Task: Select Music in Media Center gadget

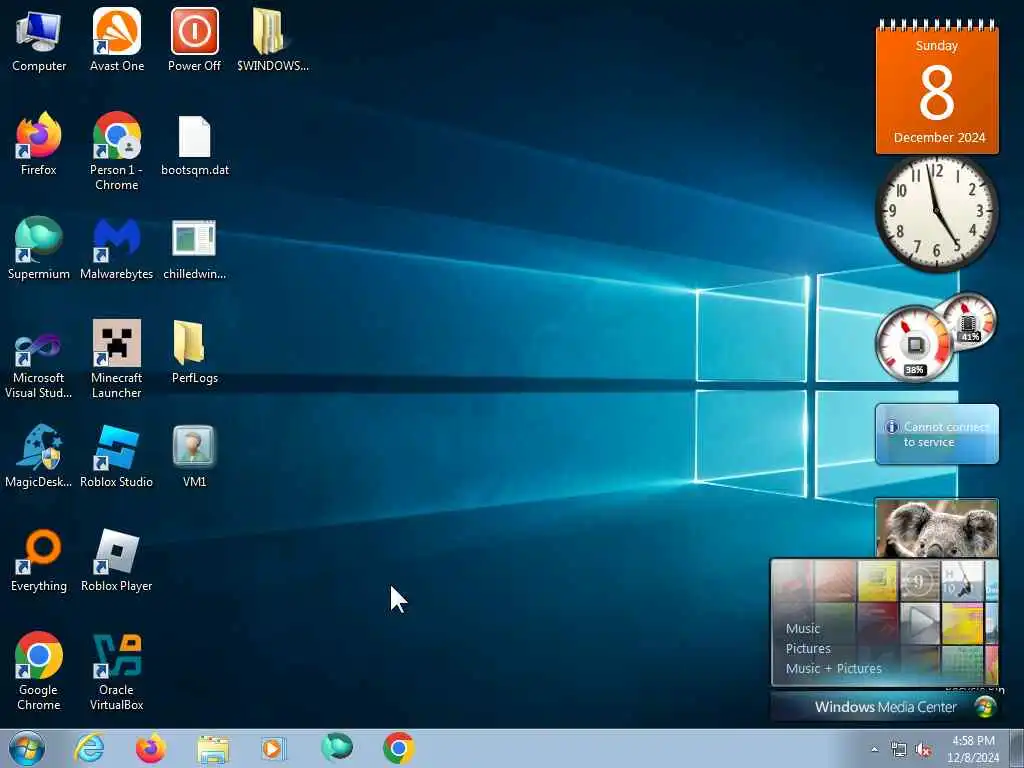Action: click(803, 628)
